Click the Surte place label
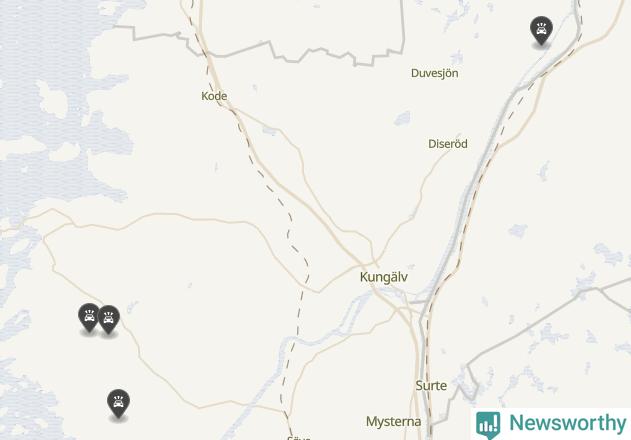 (x=431, y=386)
